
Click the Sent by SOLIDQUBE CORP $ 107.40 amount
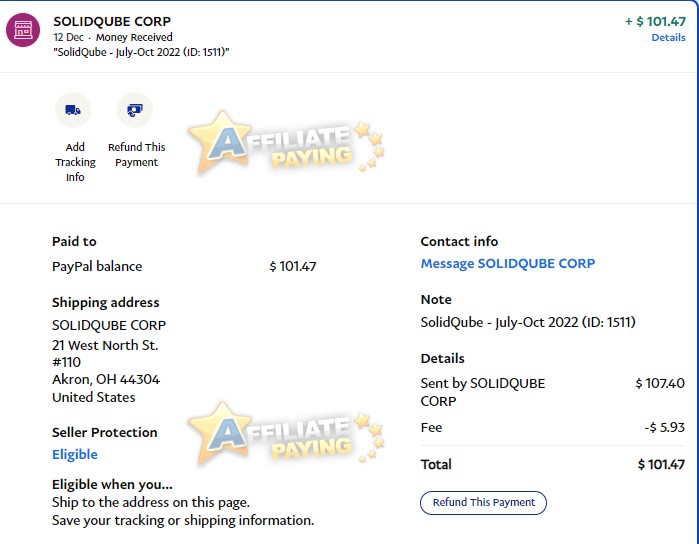tap(660, 383)
